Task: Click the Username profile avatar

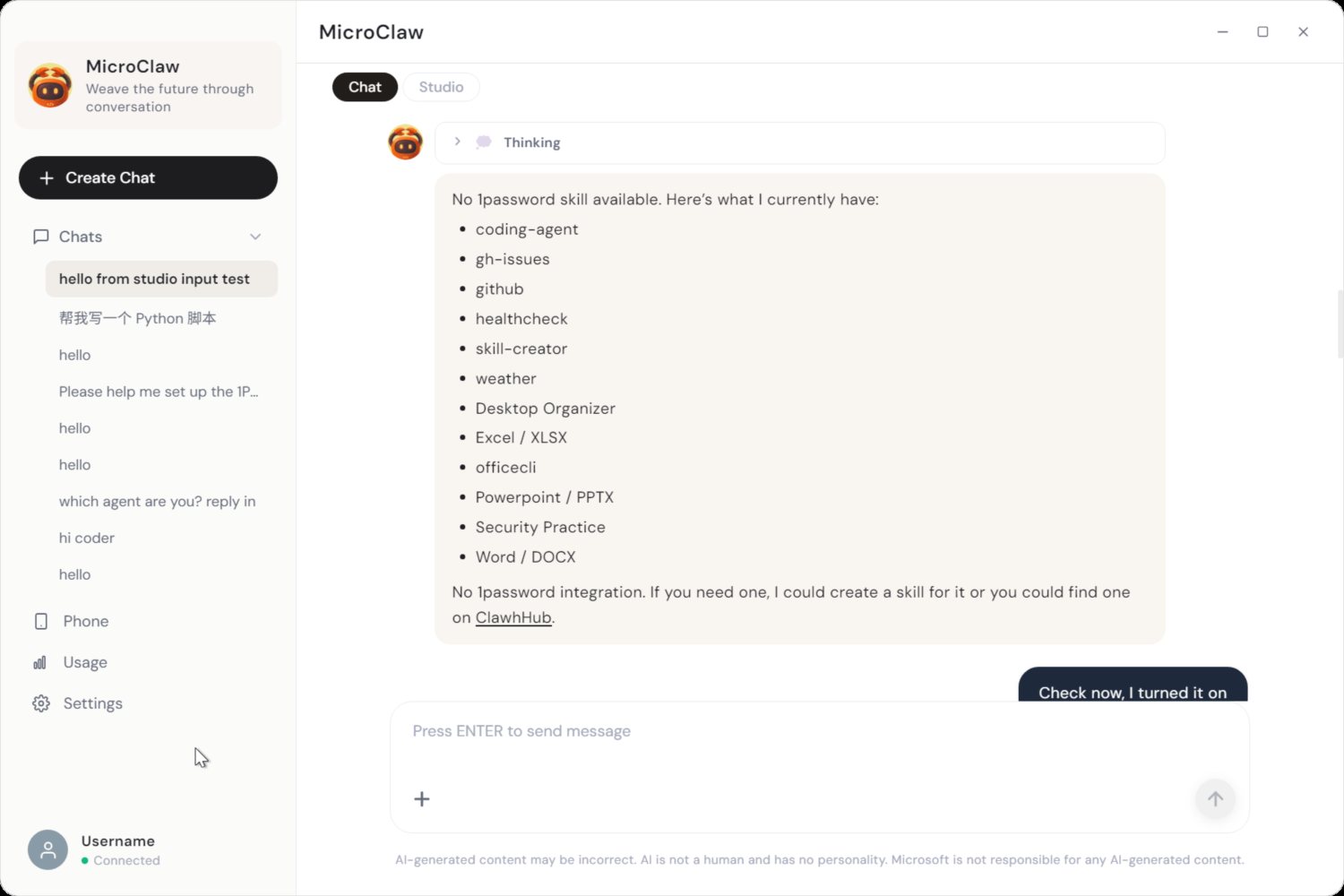Action: tap(48, 849)
